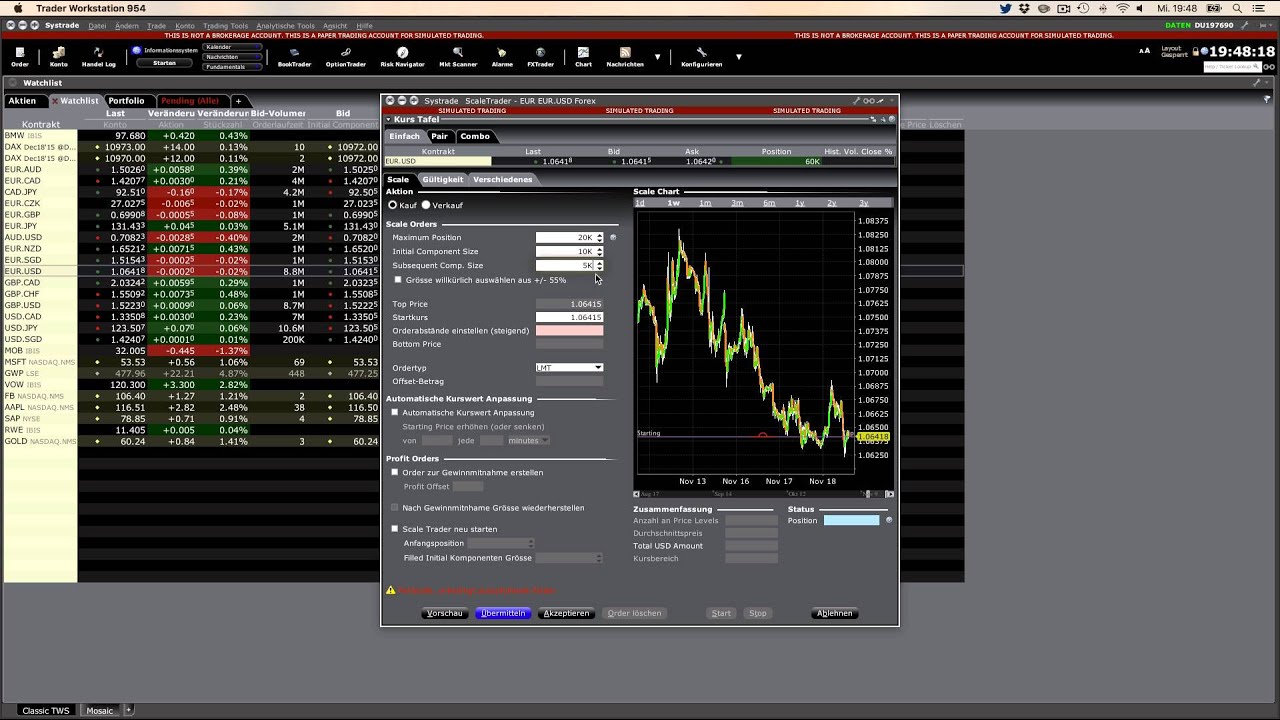Screen dimensions: 1280x720
Task: Add a new watchlist tab with plus
Action: pyautogui.click(x=238, y=101)
